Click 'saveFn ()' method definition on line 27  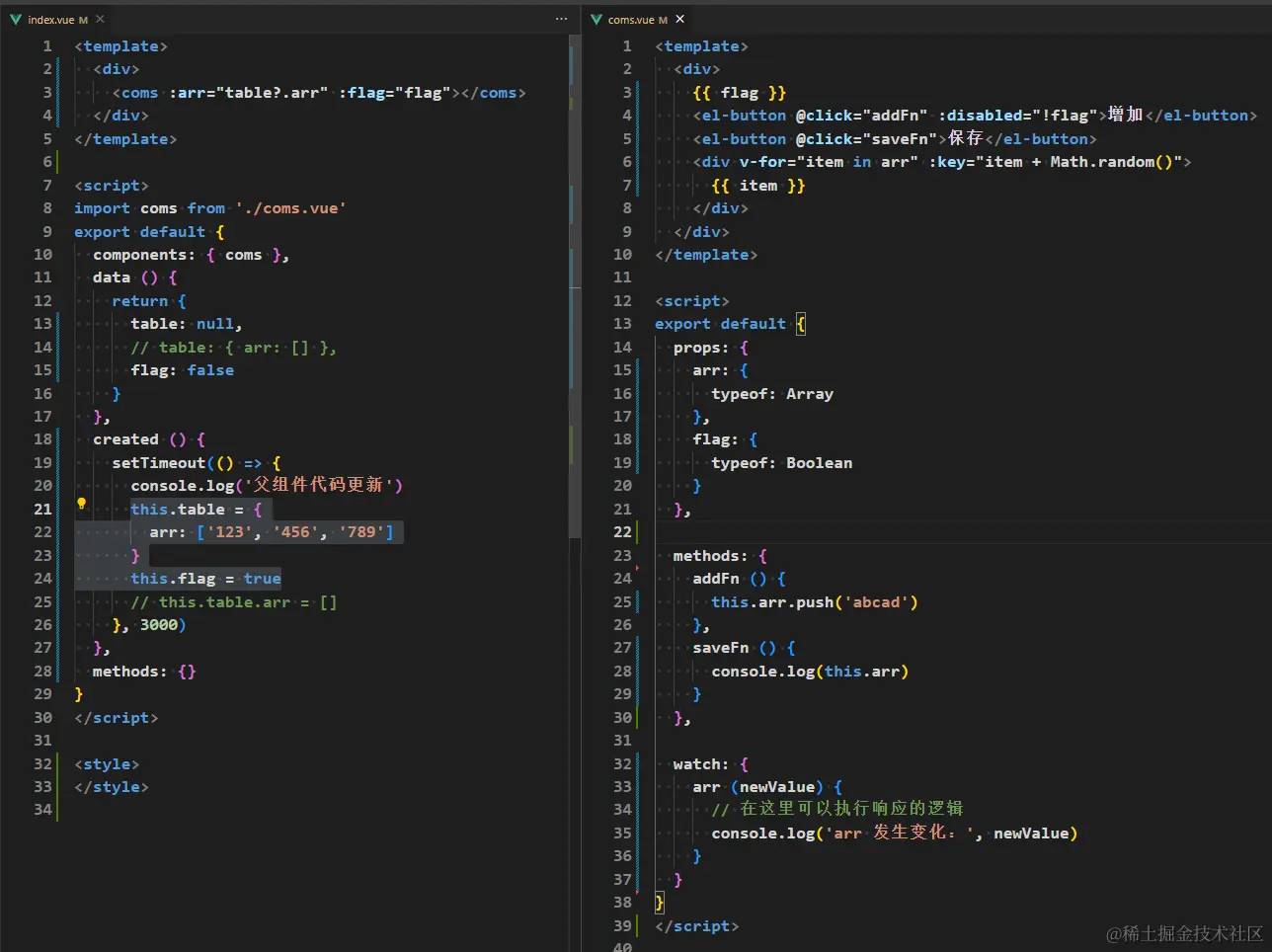click(735, 648)
